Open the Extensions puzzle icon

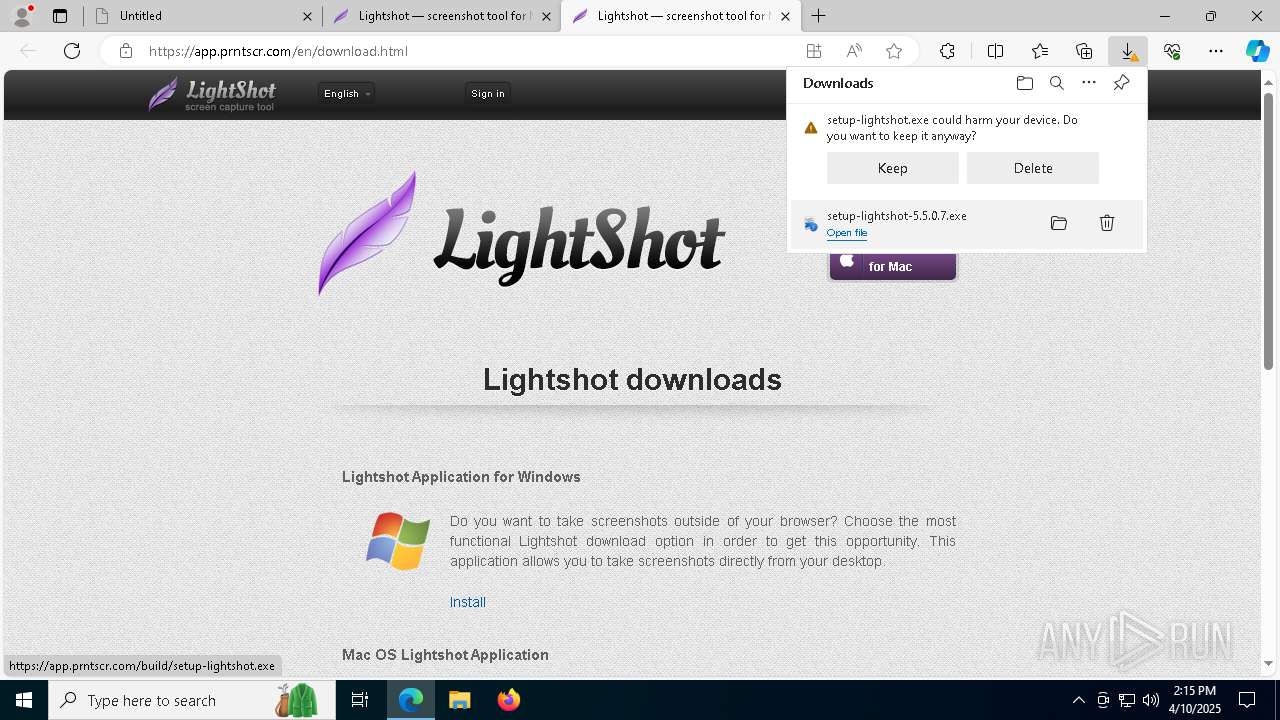(x=947, y=51)
